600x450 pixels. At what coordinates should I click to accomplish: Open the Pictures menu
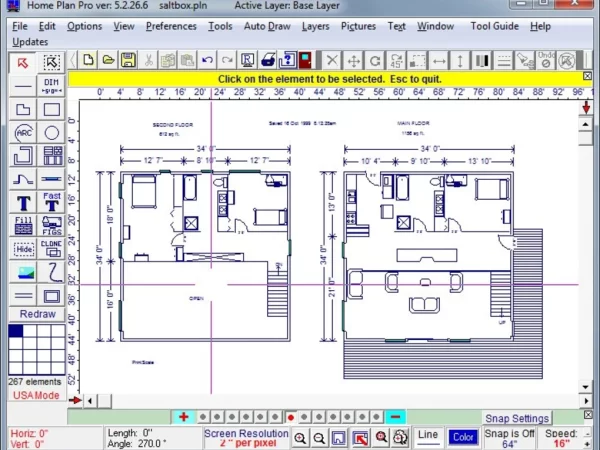tap(358, 26)
